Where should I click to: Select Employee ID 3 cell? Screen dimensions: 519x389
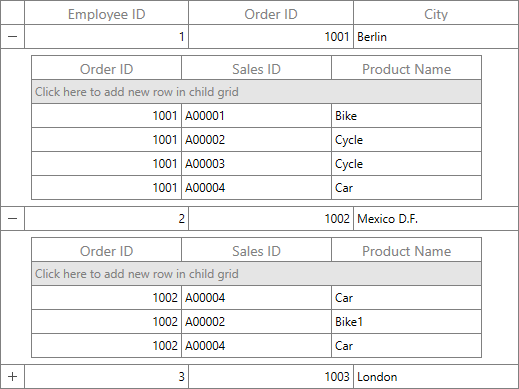click(106, 376)
